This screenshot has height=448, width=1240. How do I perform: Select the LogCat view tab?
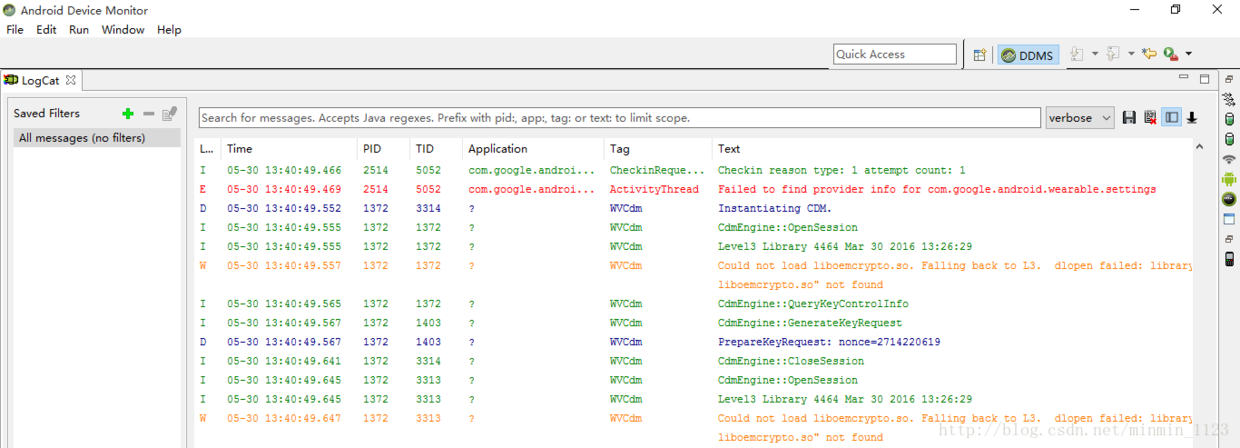40,80
